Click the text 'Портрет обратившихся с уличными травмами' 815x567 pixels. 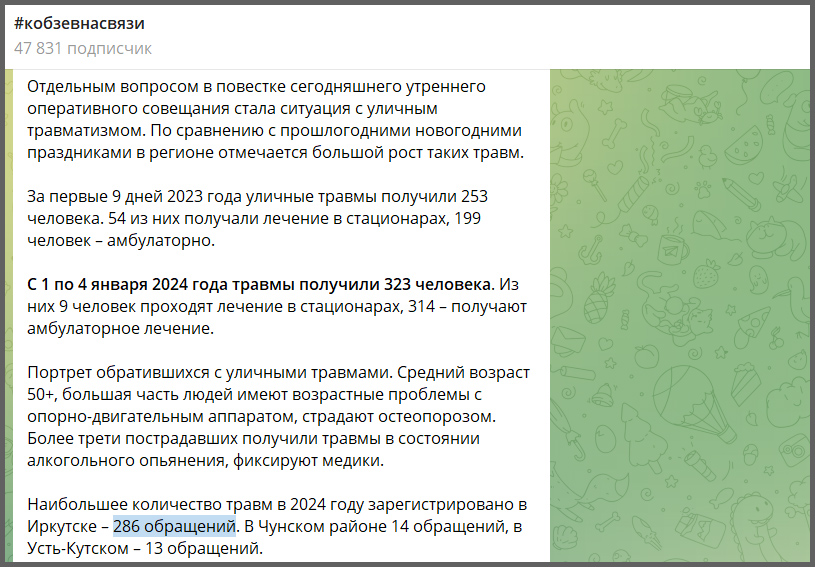[210, 373]
